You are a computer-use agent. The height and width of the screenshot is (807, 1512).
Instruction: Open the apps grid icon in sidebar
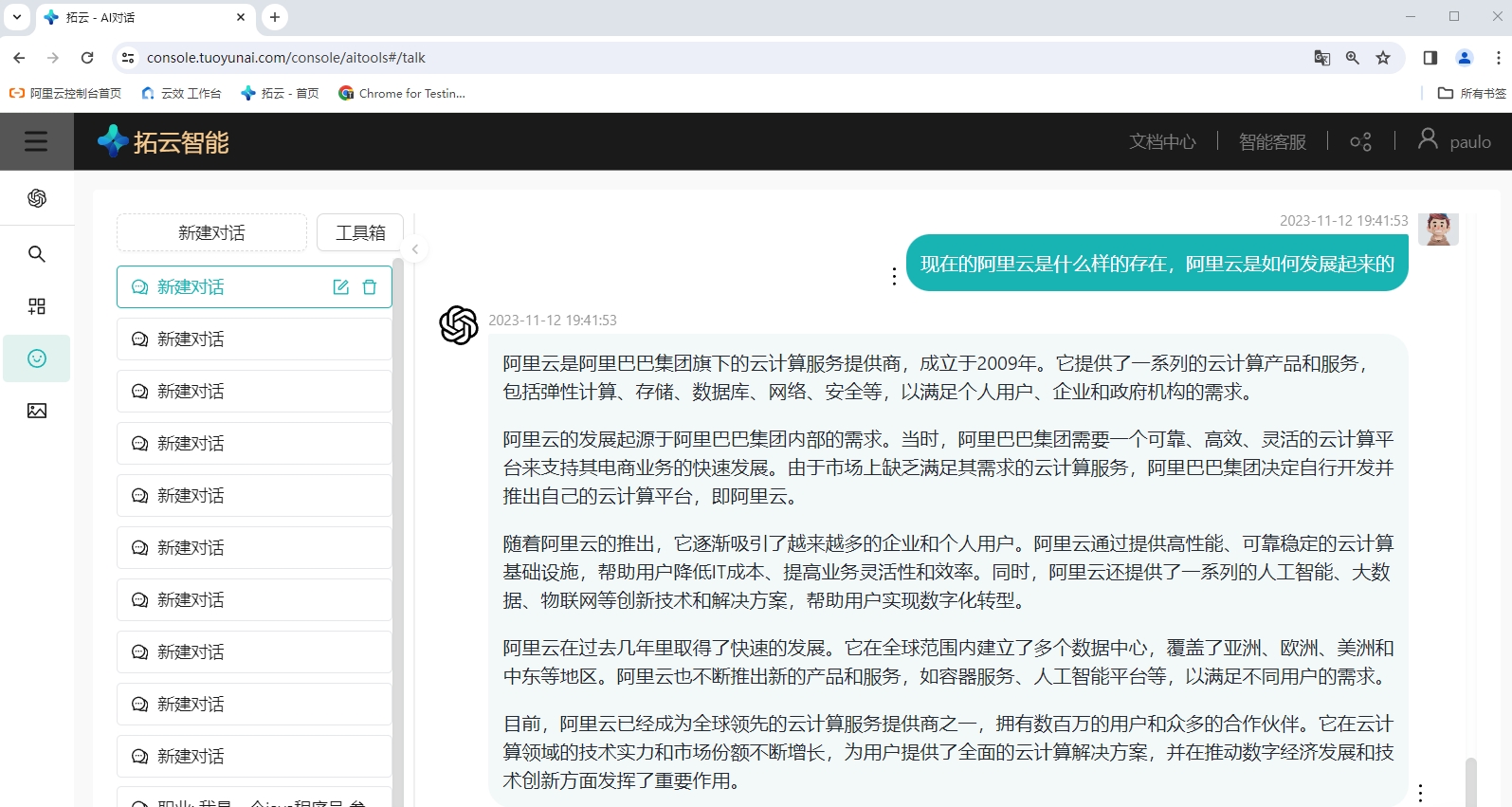coord(37,306)
